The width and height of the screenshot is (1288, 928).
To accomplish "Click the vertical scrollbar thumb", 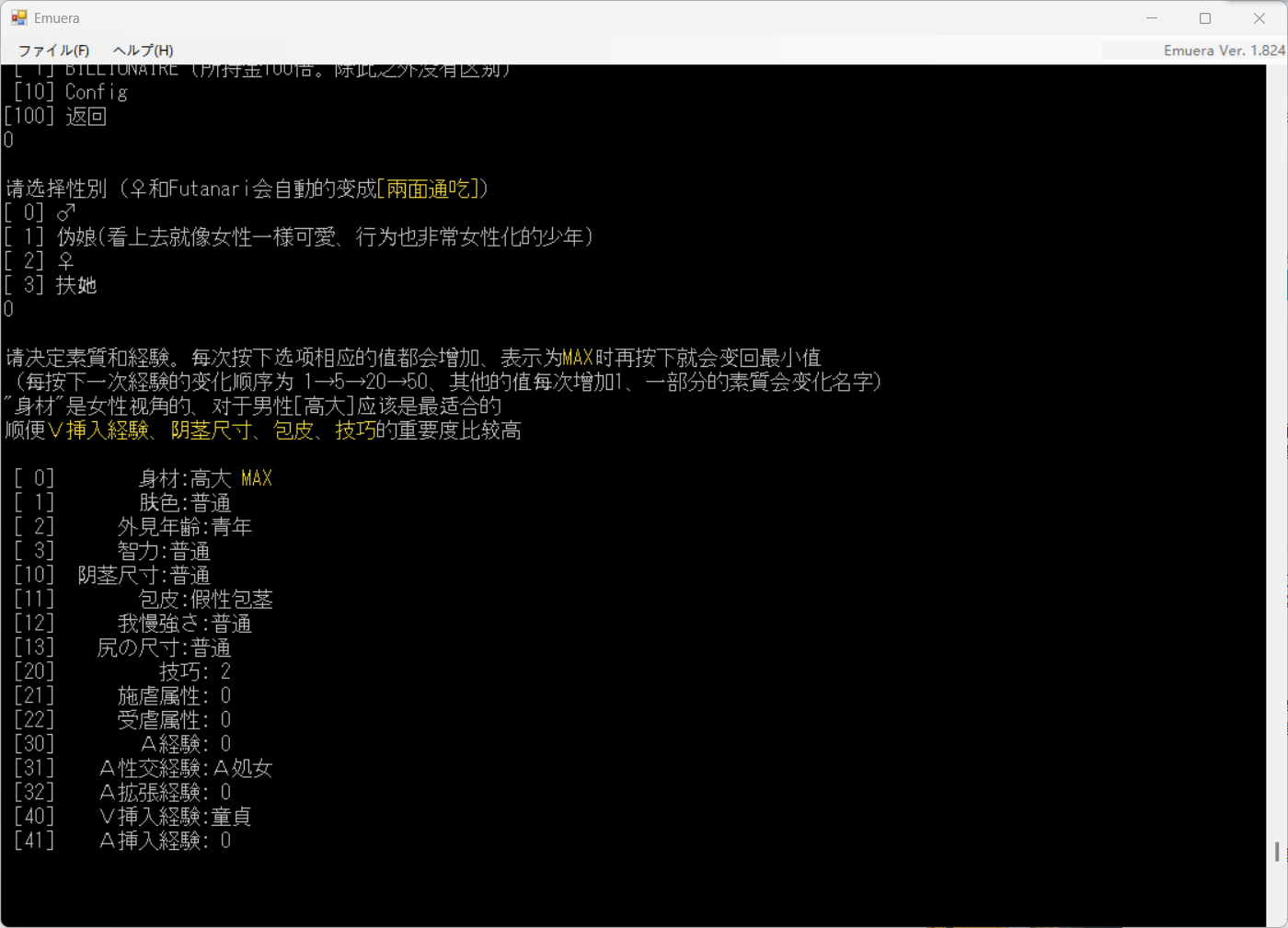I will [x=1277, y=852].
